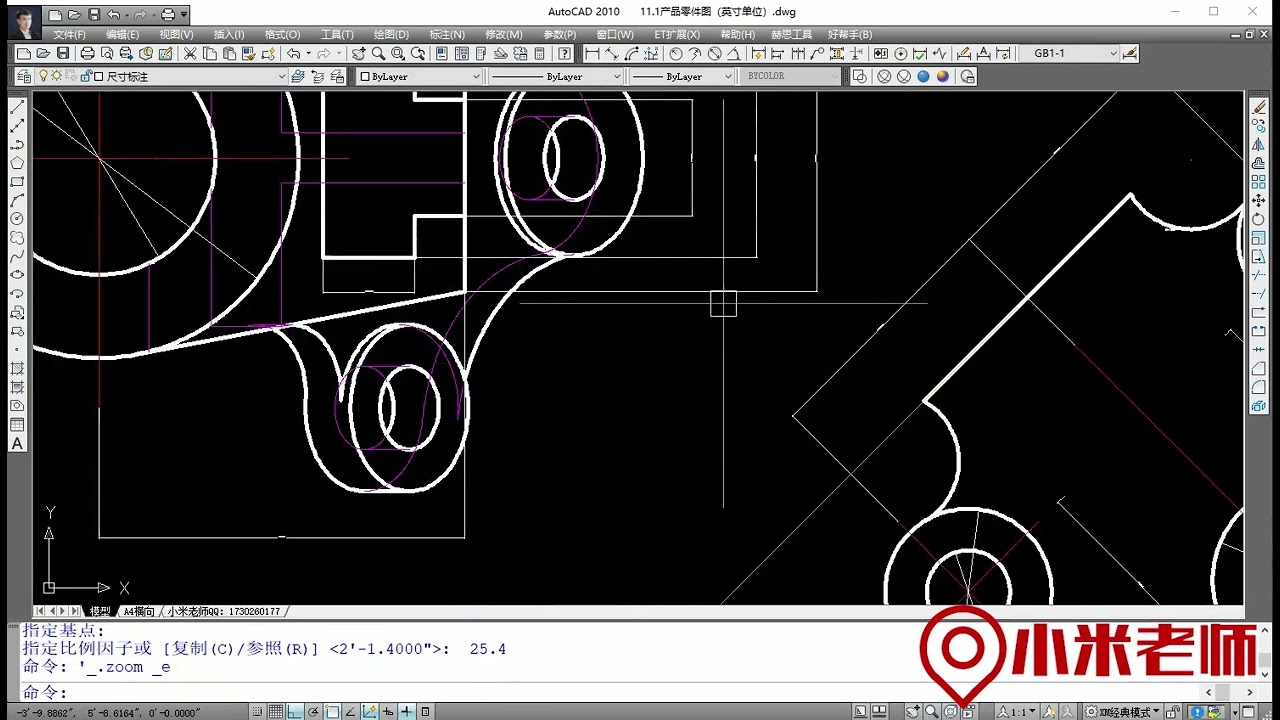Viewport: 1280px width, 720px height.
Task: Open the 标注(N) menu
Action: tap(447, 34)
